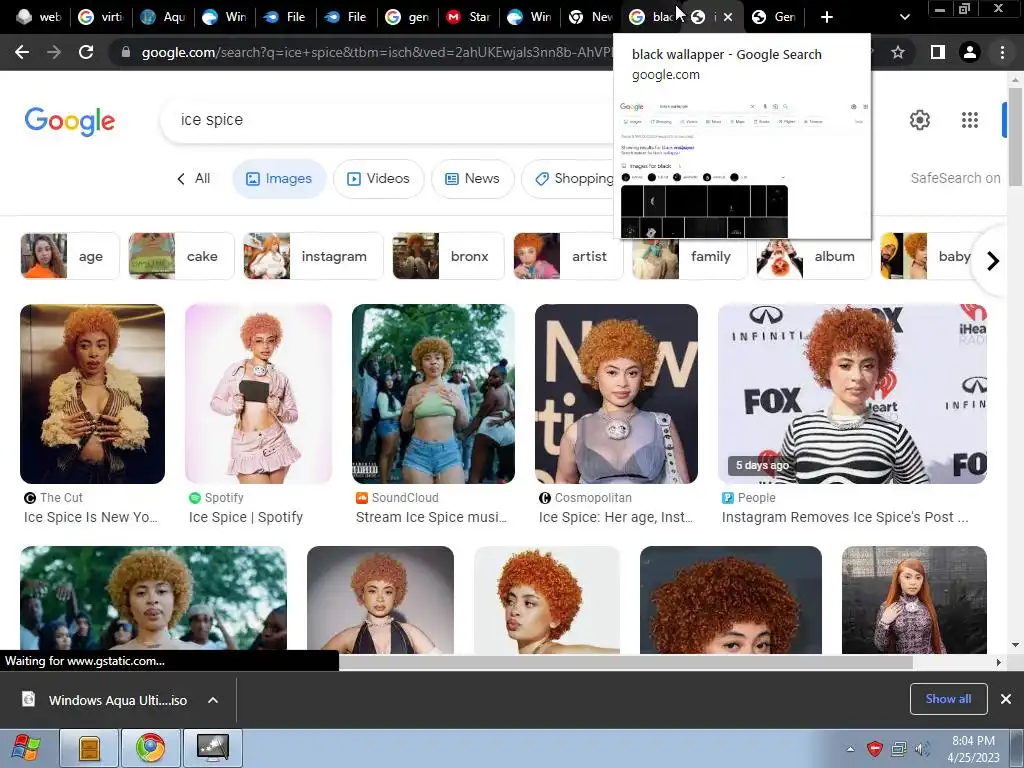Open the Cosmopolitan image result
1024x768 pixels.
pyautogui.click(x=616, y=394)
